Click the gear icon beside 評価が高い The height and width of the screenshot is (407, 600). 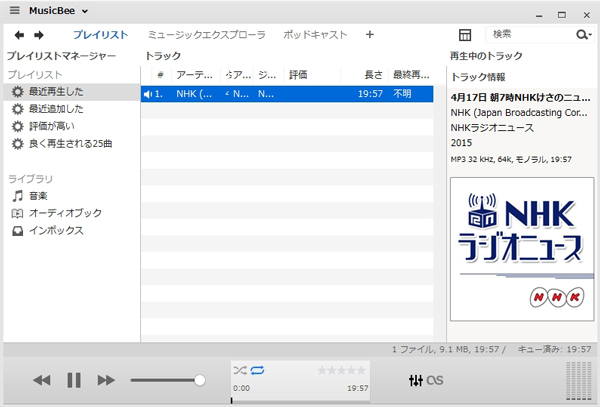point(17,126)
